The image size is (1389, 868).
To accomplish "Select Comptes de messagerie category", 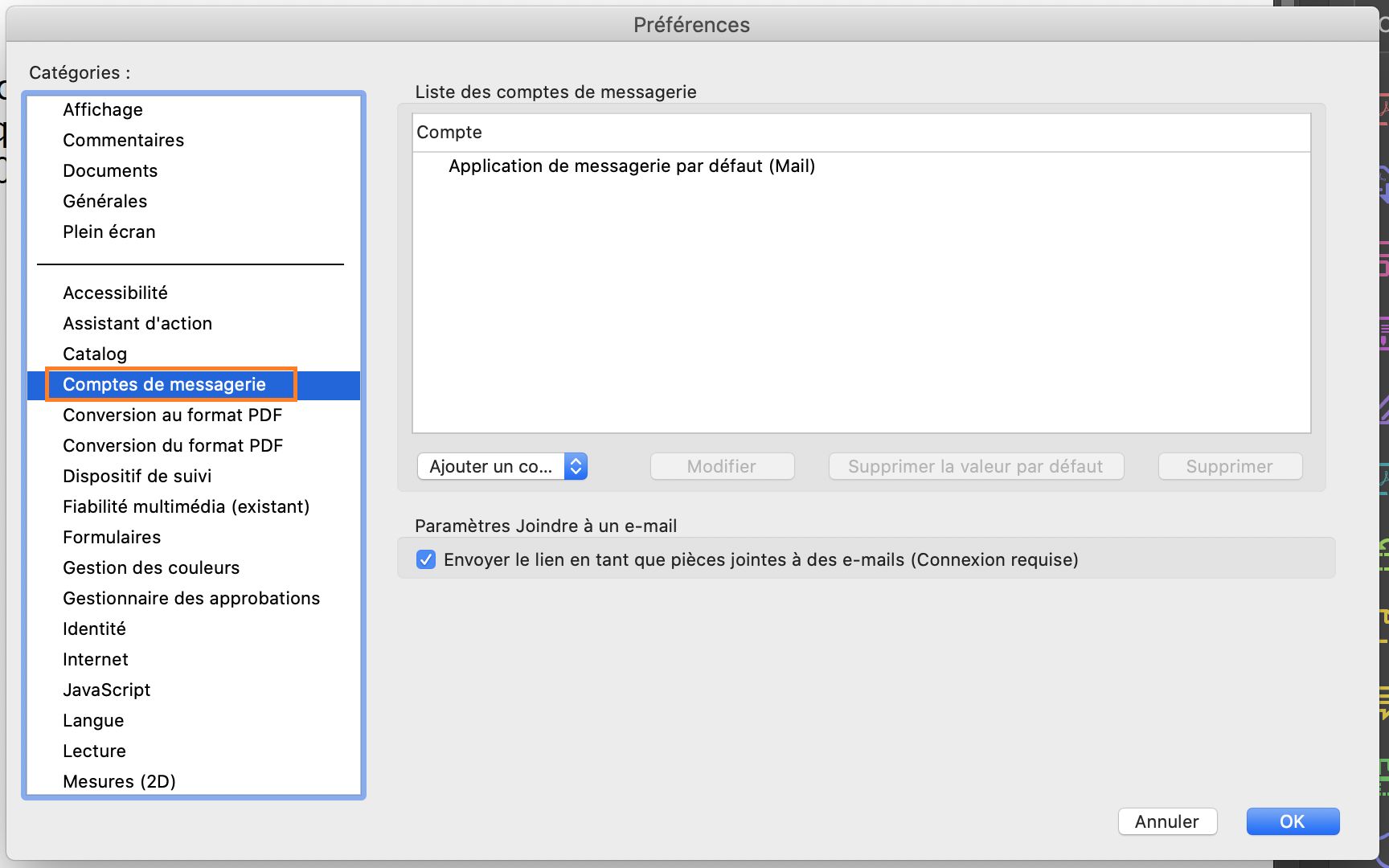I will point(194,385).
